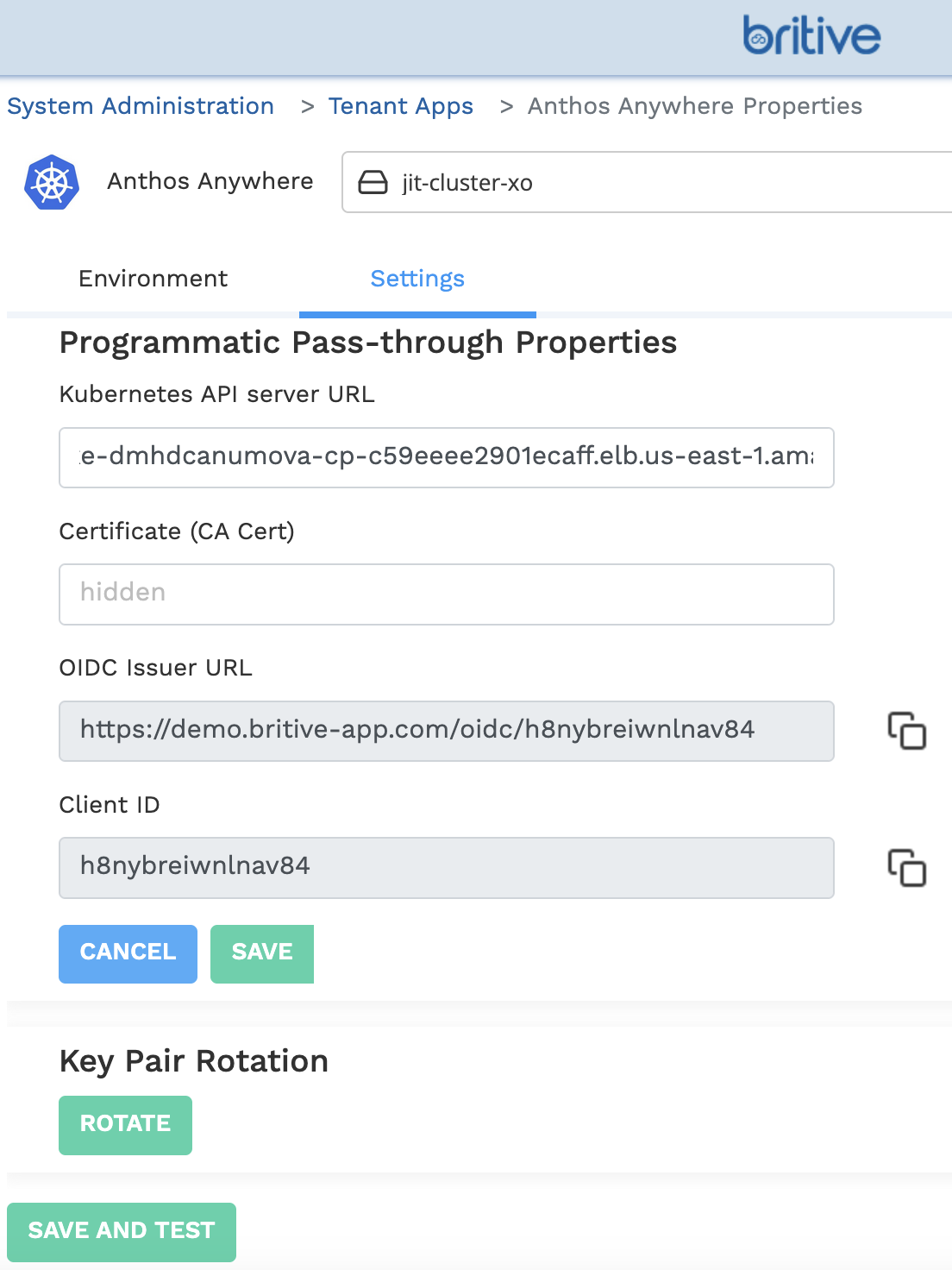
Task: Copy the OIDC Issuer URL
Action: pyautogui.click(x=906, y=731)
